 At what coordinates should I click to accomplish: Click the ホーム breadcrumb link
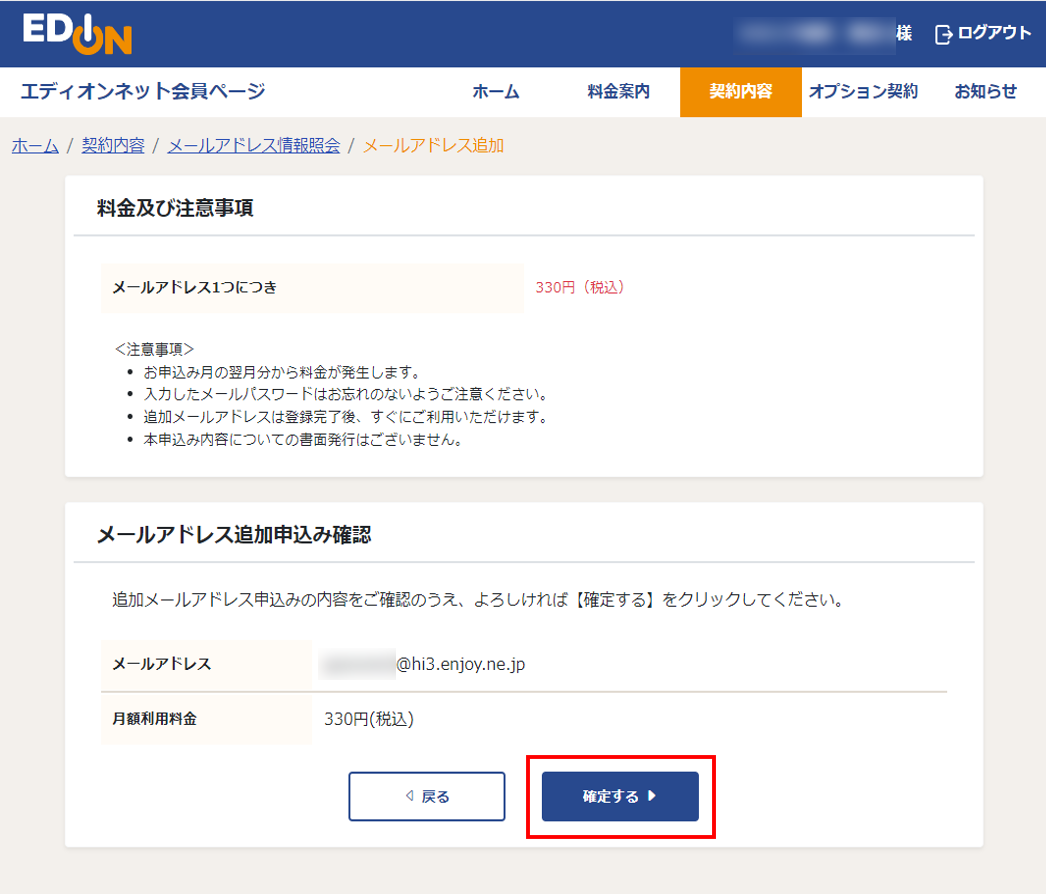click(35, 146)
